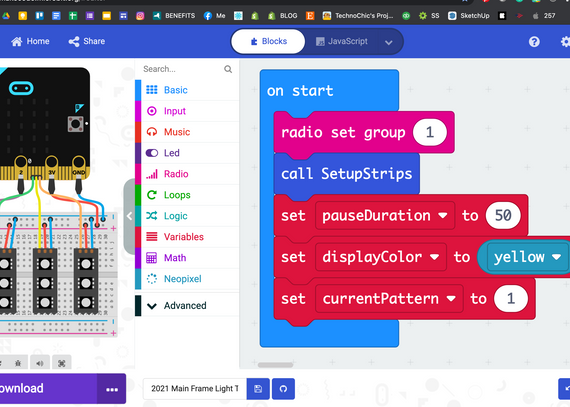Mute the simulator audio
Screen dimensions: 570x407
pos(40,363)
